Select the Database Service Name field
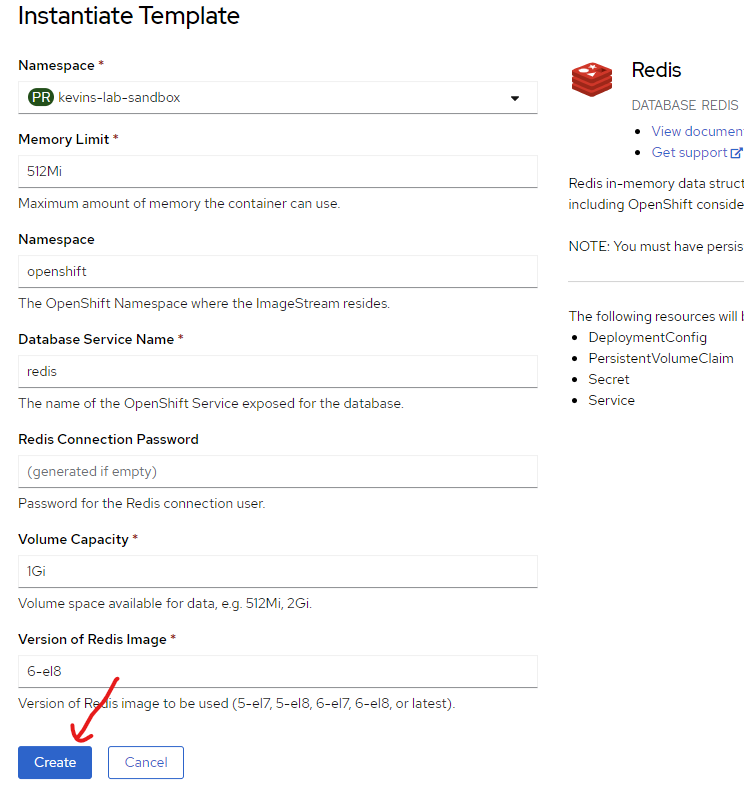The width and height of the screenshot is (744, 786). click(x=278, y=371)
